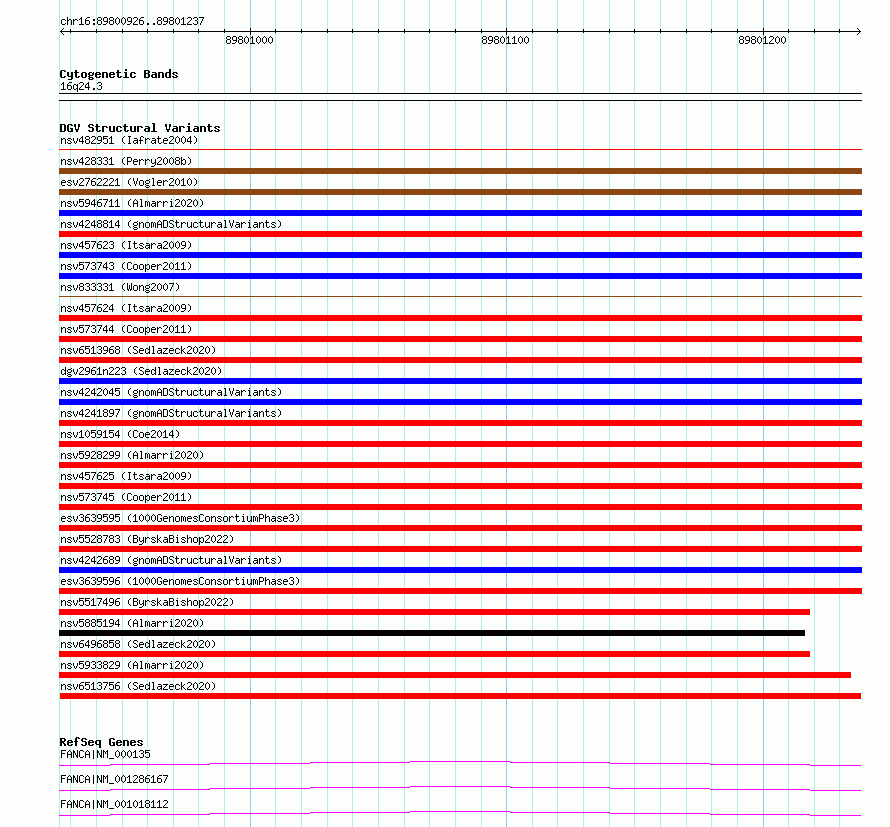Click the blue bar under dgv2961n223
This screenshot has height=827, width=890.
[x=460, y=381]
